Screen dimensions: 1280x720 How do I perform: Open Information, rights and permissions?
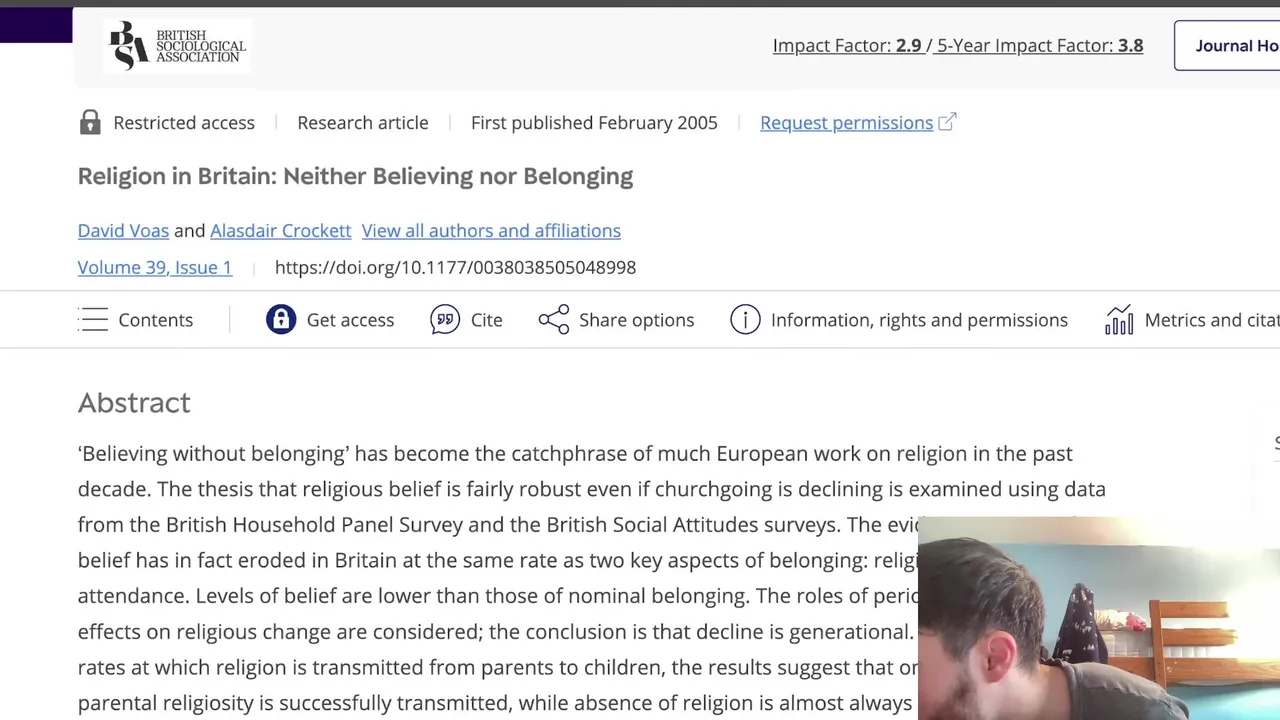pos(919,320)
